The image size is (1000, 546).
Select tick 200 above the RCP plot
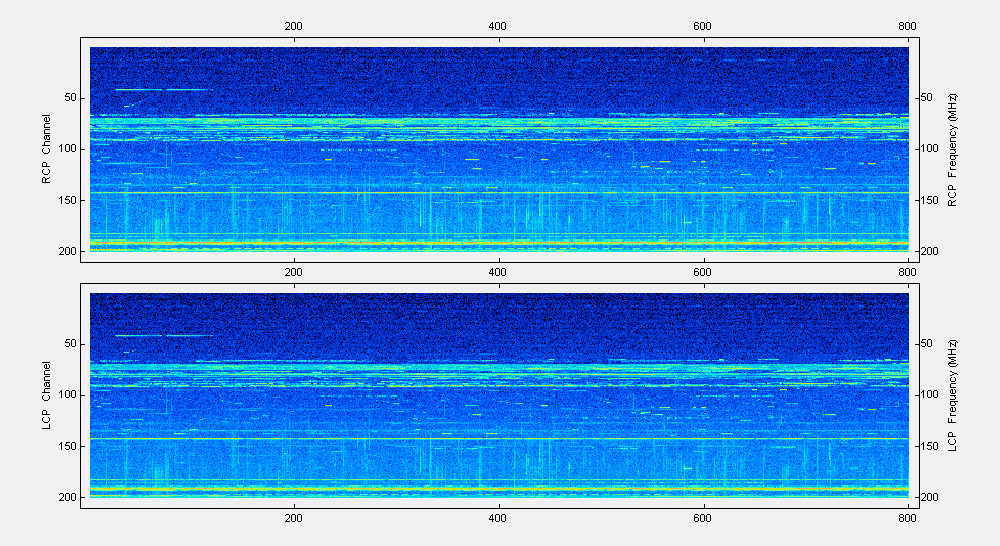[x=293, y=26]
